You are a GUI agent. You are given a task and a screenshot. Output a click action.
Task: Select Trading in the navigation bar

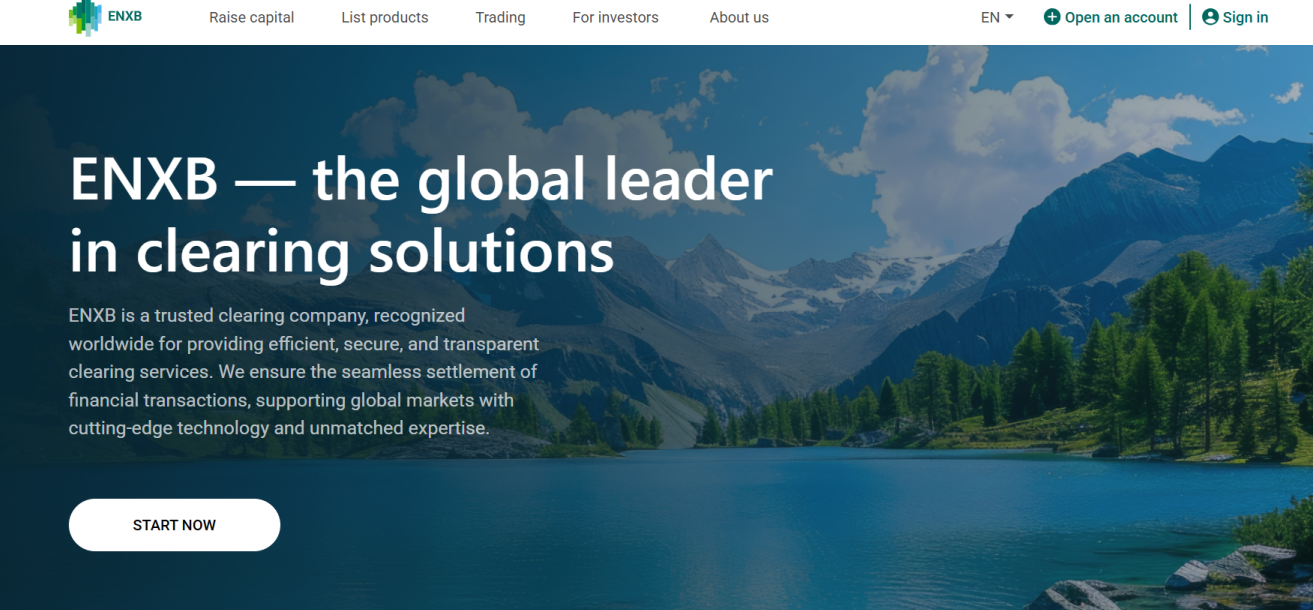click(x=500, y=17)
